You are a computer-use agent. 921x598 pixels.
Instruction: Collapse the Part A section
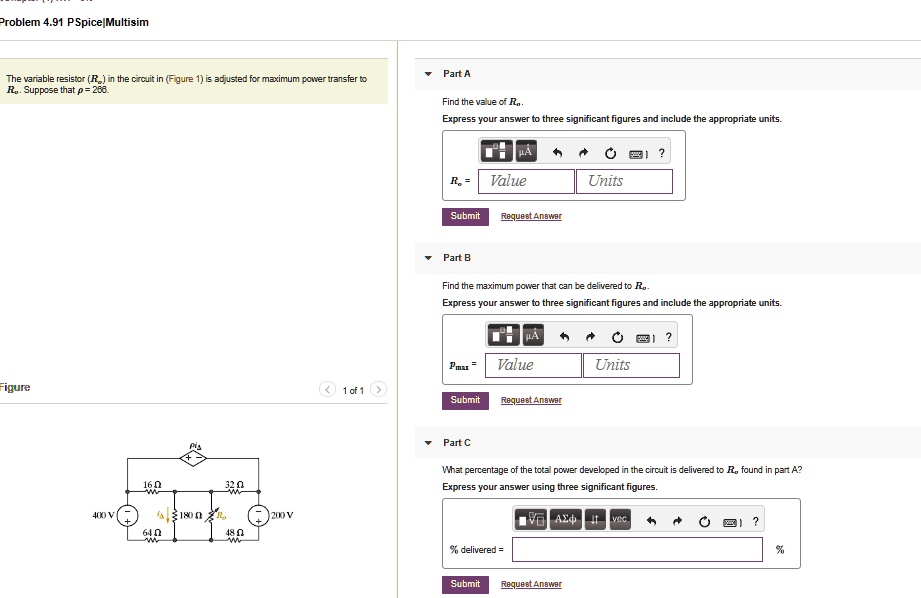point(428,73)
